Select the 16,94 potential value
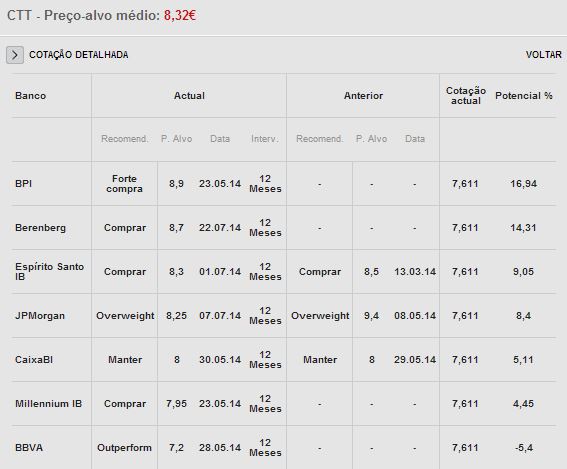The width and height of the screenshot is (567, 469). (x=524, y=184)
